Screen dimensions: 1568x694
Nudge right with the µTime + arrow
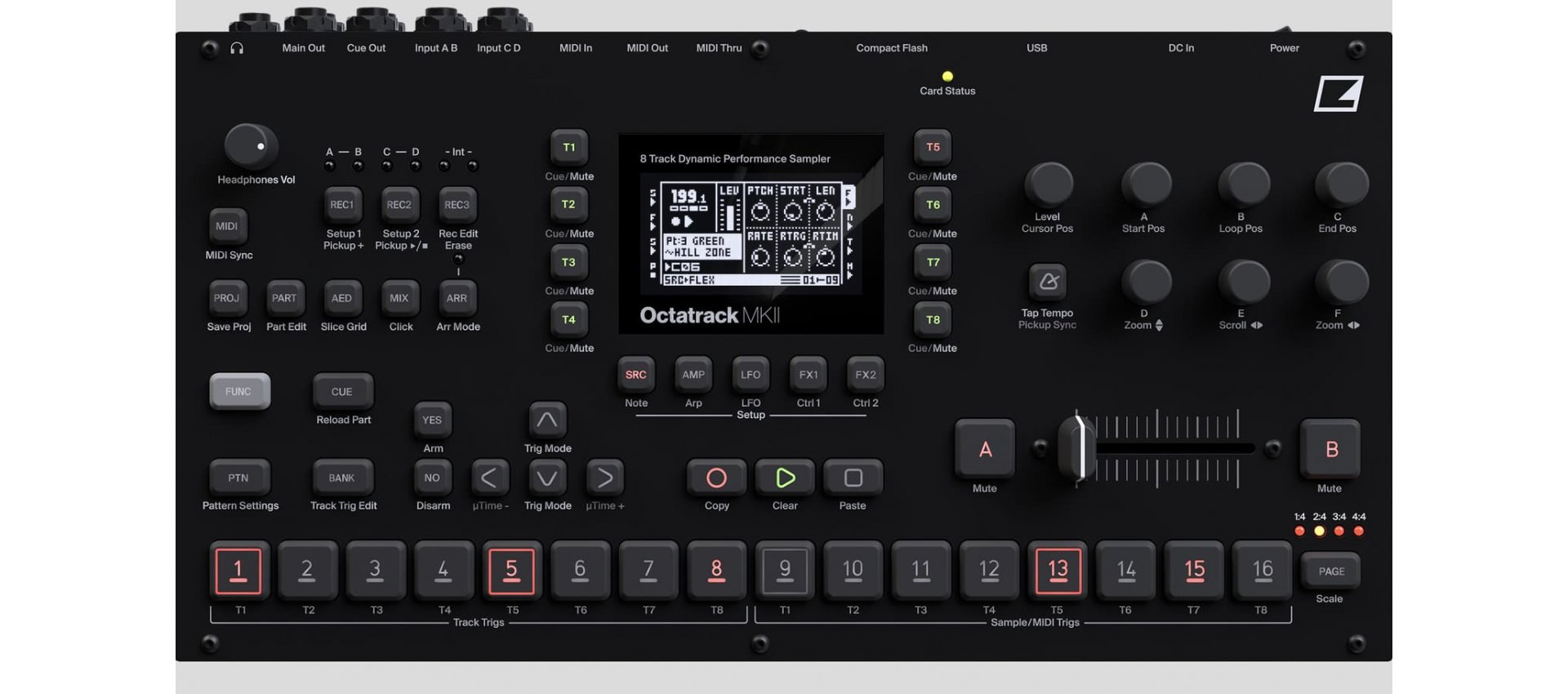coord(605,478)
